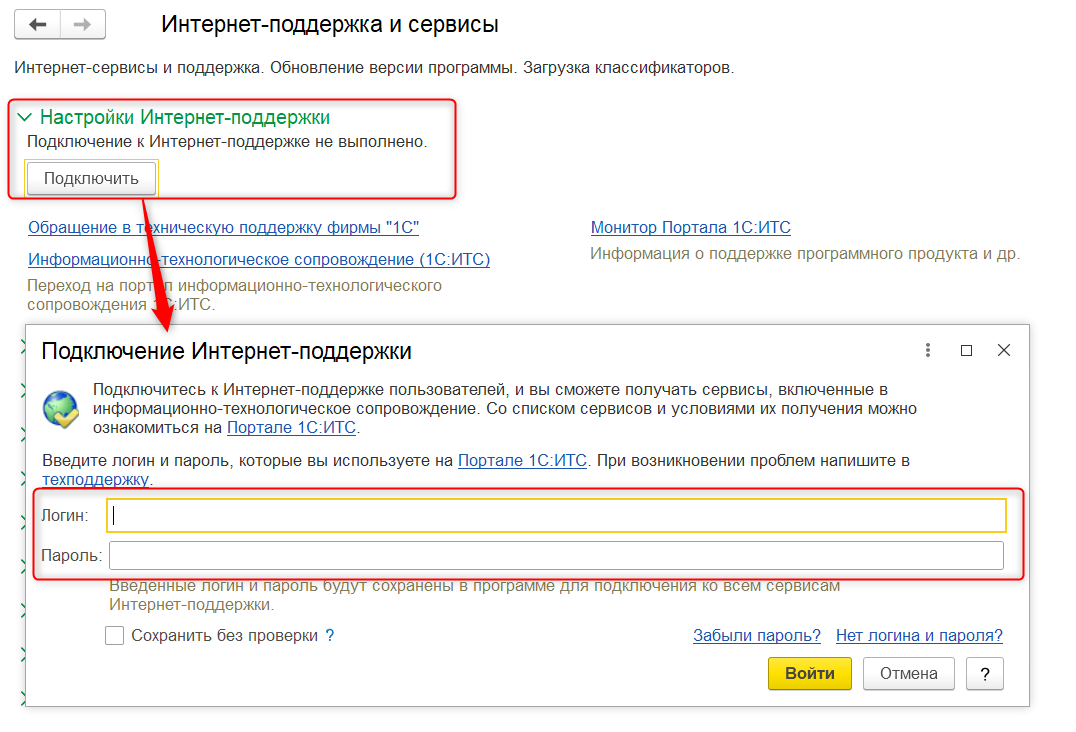The width and height of the screenshot is (1076, 732).
Task: Open Портале 1С:ИТС link after ознакомиться на
Action: tap(292, 427)
